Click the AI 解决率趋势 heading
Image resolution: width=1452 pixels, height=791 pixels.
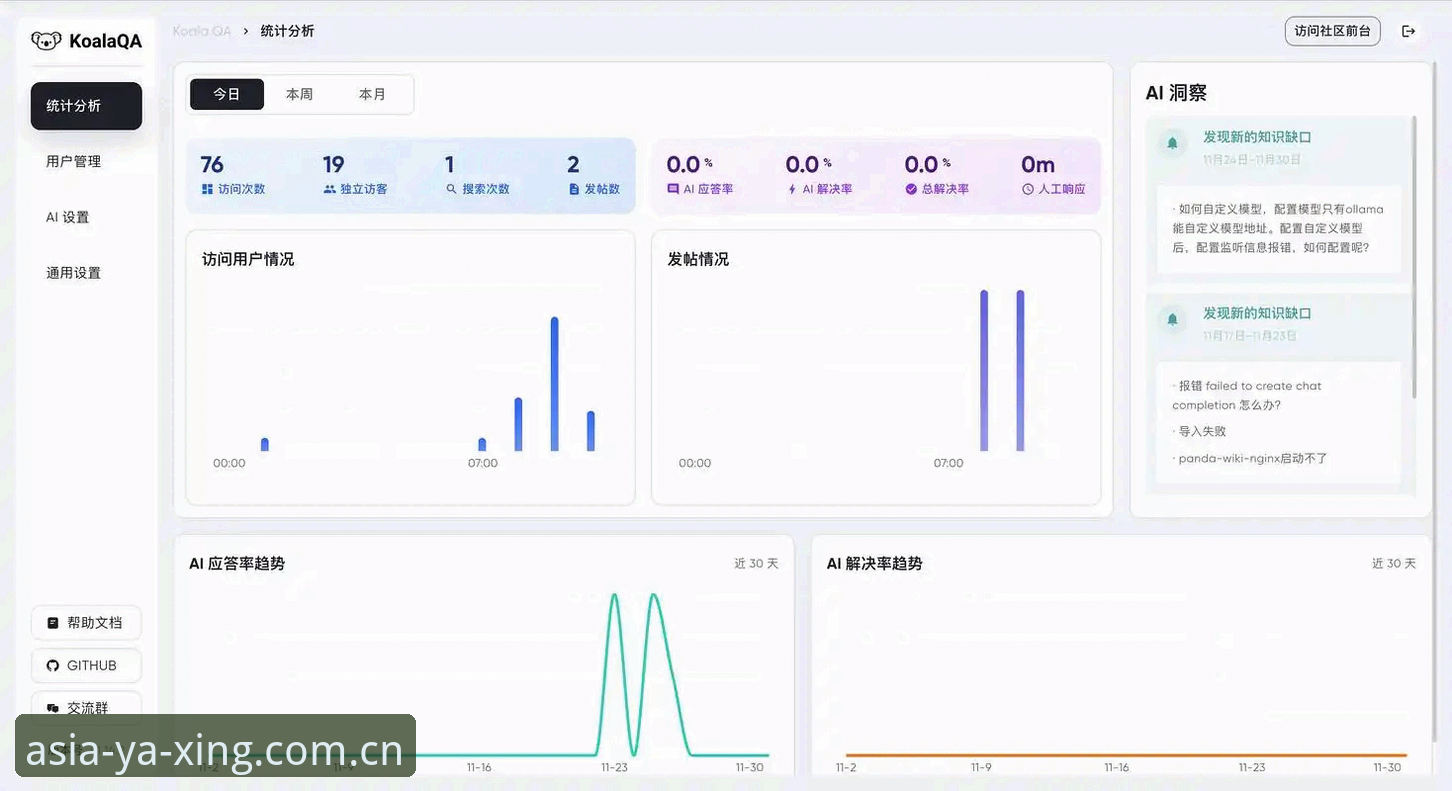874,564
